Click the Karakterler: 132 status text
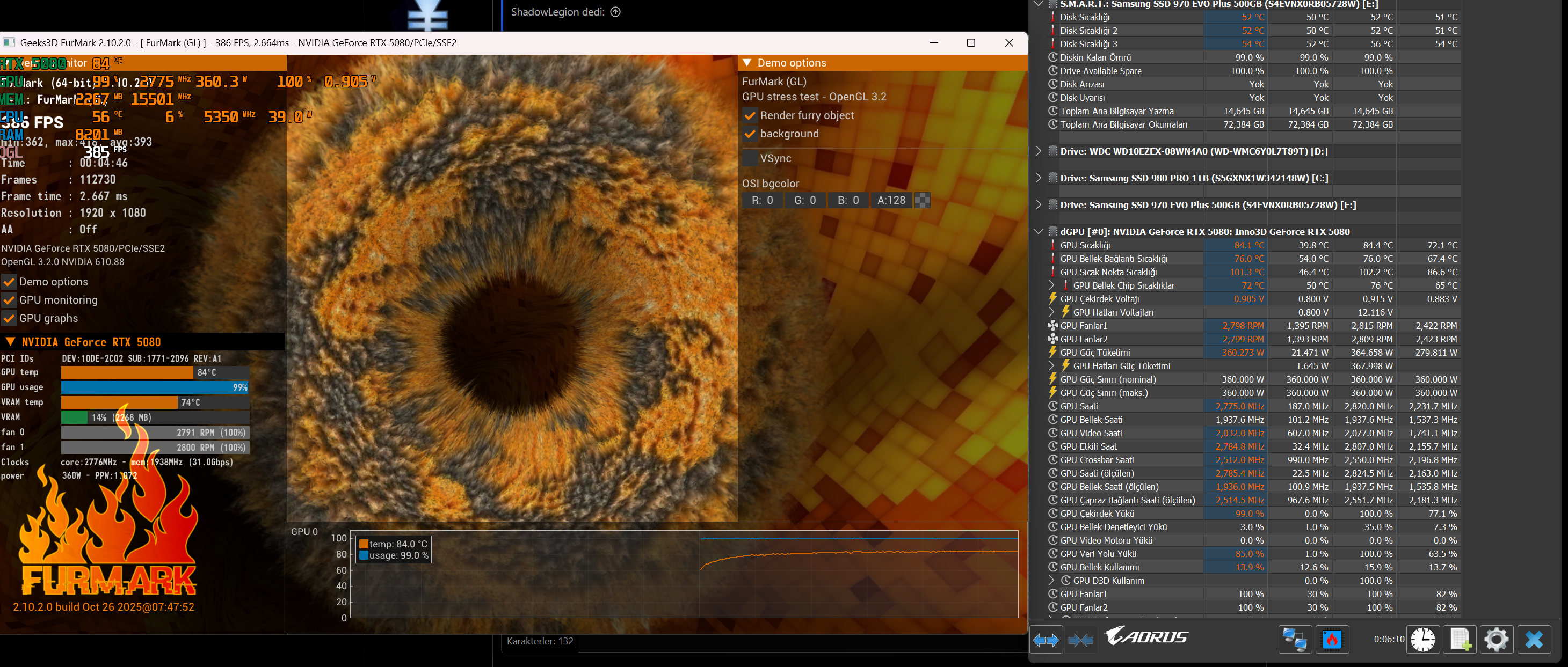Image resolution: width=1568 pixels, height=667 pixels. pos(540,641)
